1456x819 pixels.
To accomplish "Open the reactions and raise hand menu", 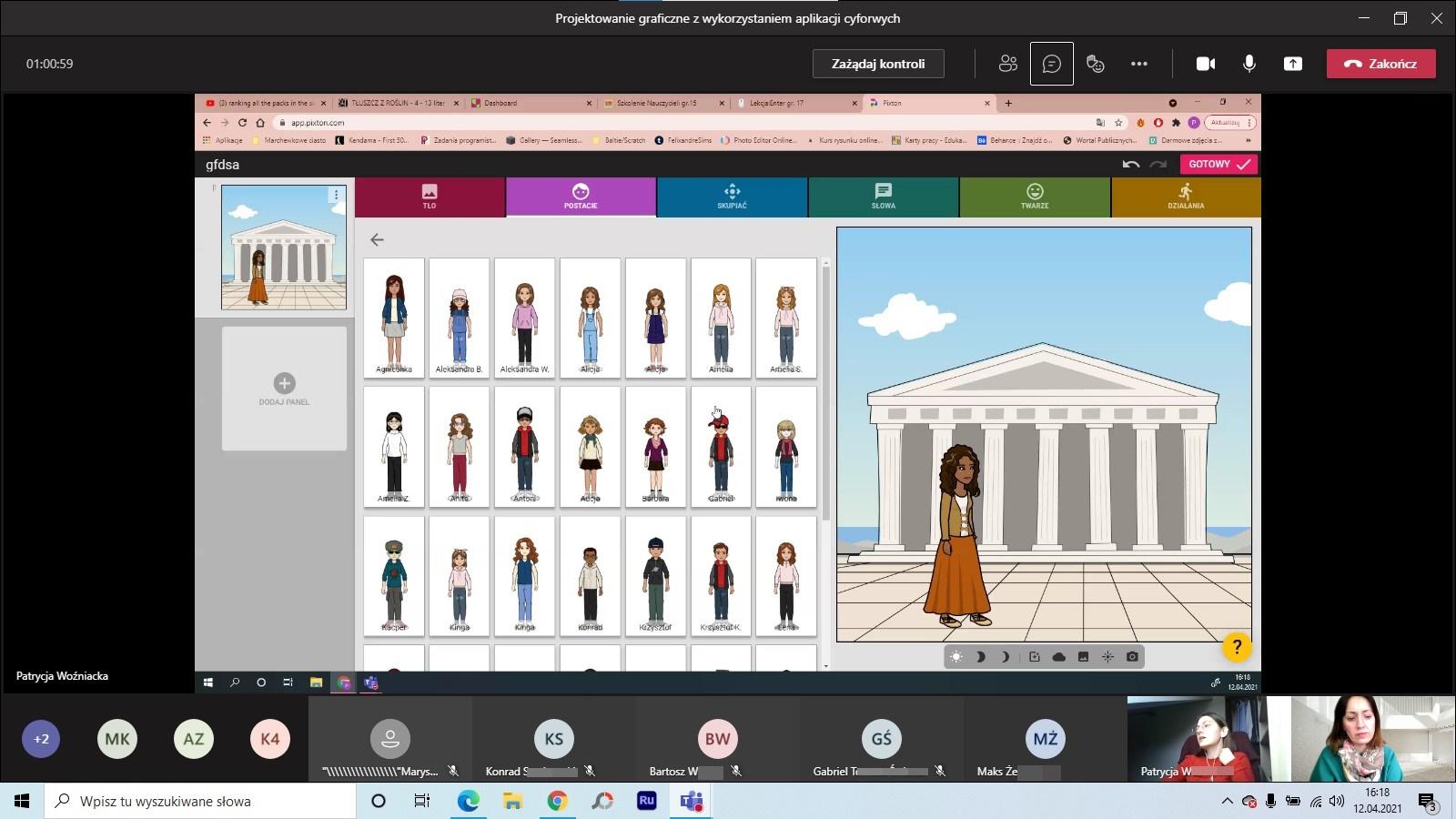I will coord(1096,64).
